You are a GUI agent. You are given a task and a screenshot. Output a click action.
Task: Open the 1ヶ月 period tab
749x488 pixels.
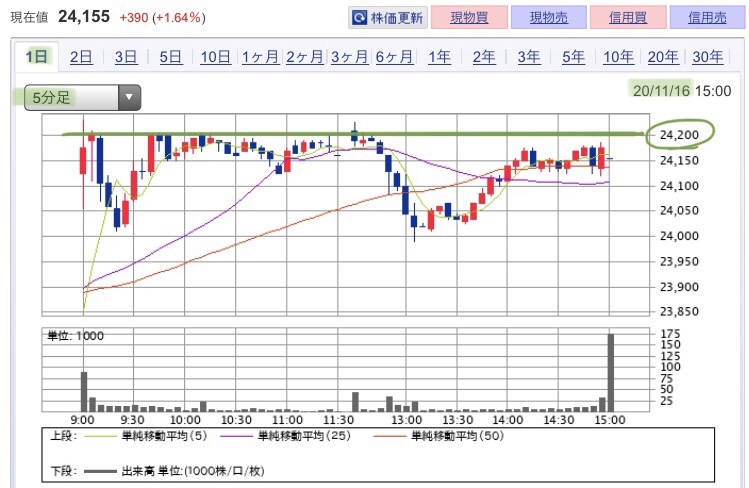click(x=260, y=57)
